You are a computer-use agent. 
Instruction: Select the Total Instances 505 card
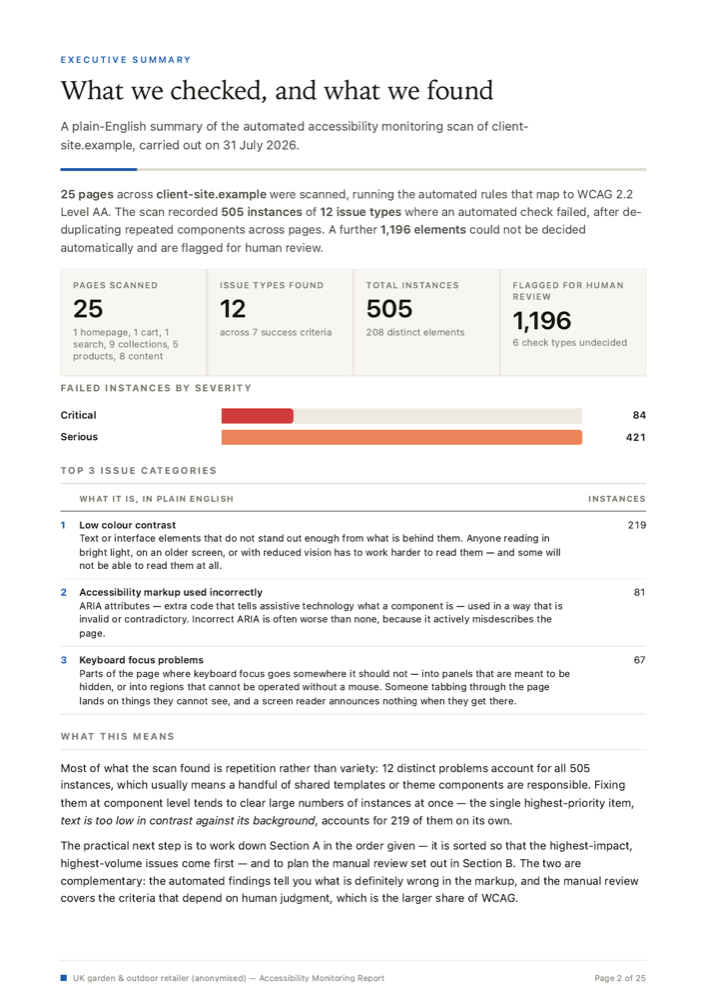tap(426, 322)
